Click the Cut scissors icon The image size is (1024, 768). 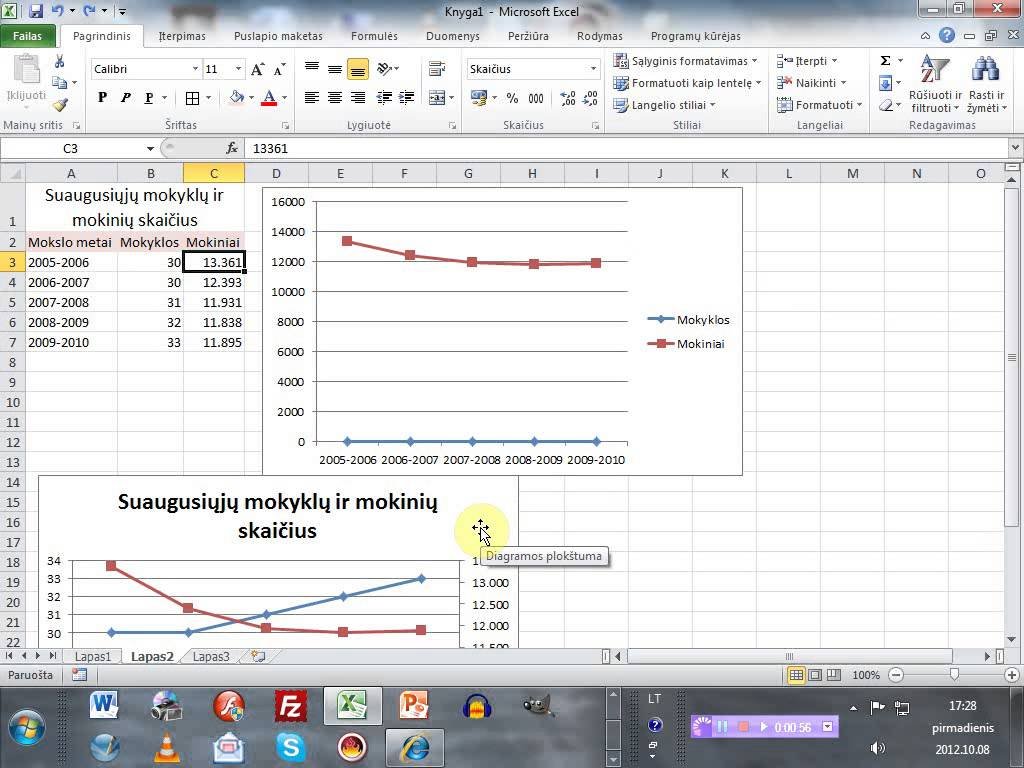coord(59,62)
